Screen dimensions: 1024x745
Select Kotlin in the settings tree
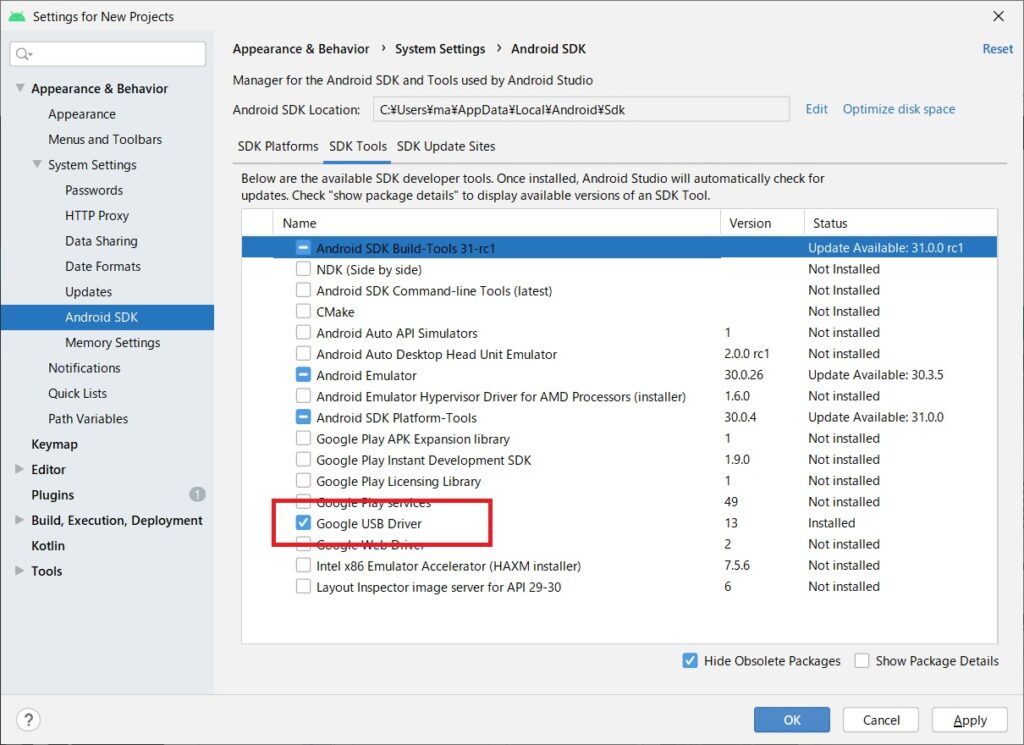click(x=48, y=545)
